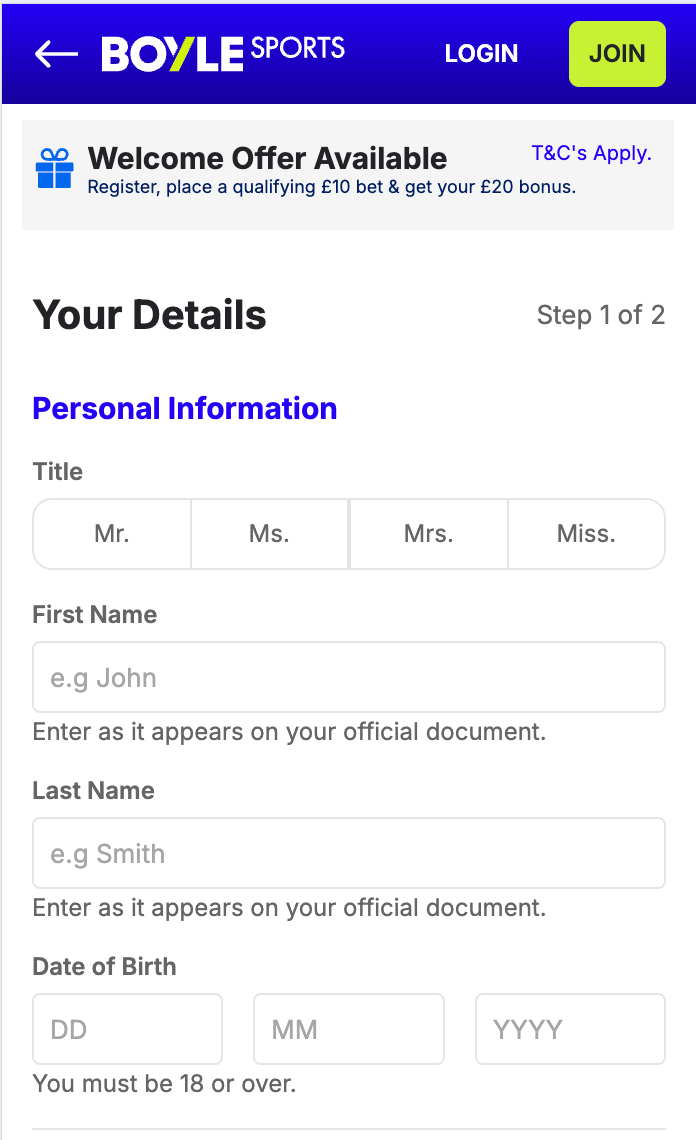
Task: Click the Step 1 of 2 indicator
Action: [x=601, y=315]
